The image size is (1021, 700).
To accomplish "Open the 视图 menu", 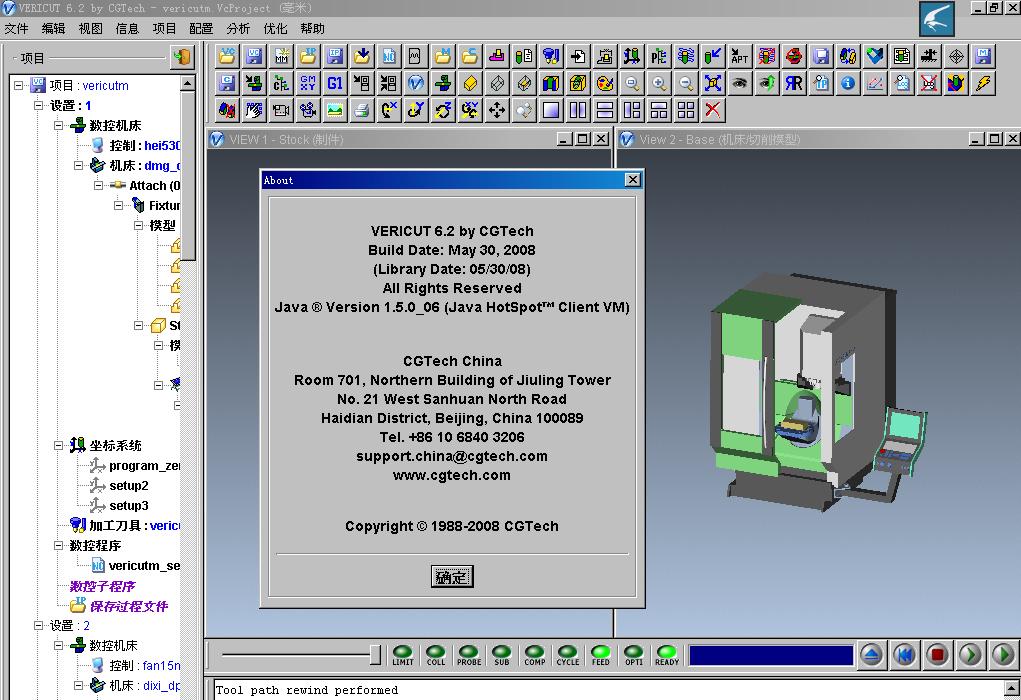I will (91, 29).
